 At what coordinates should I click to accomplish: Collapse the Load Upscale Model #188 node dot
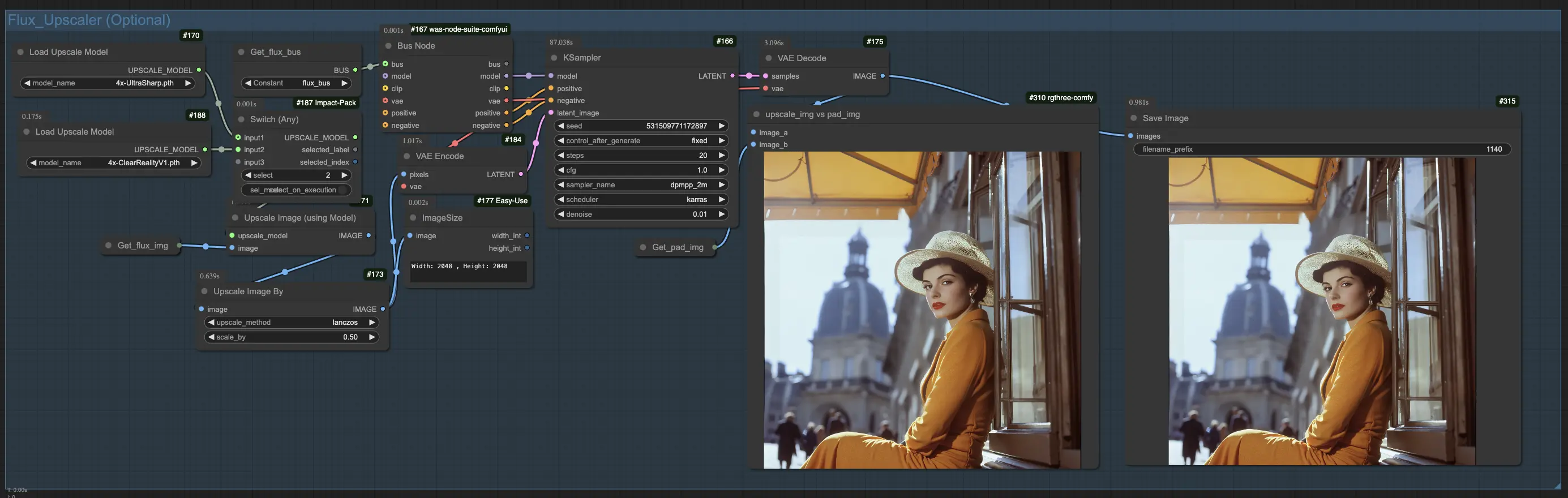27,131
